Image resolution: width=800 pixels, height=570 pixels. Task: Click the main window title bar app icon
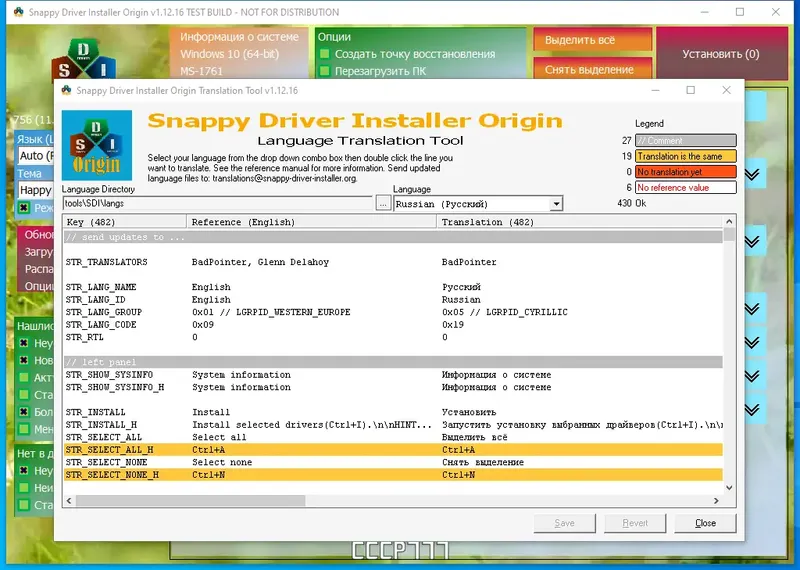point(18,12)
